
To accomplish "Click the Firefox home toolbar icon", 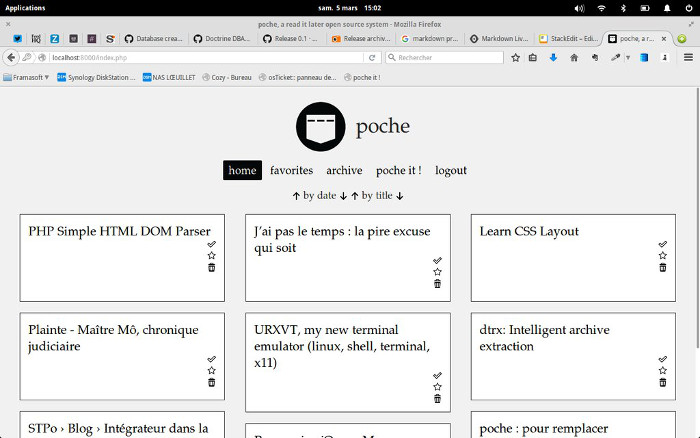I will [573, 57].
